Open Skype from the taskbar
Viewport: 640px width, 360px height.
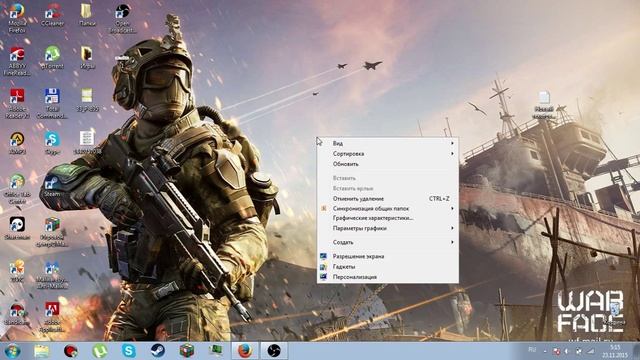(129, 351)
